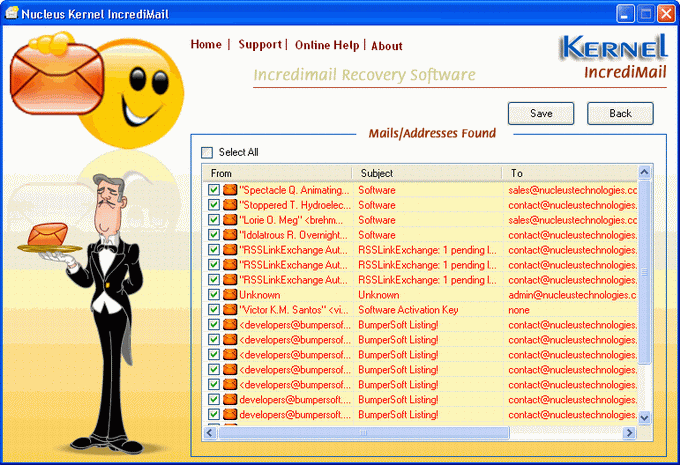Open the Online Help menu link
Image resolution: width=680 pixels, height=465 pixels.
pos(327,45)
